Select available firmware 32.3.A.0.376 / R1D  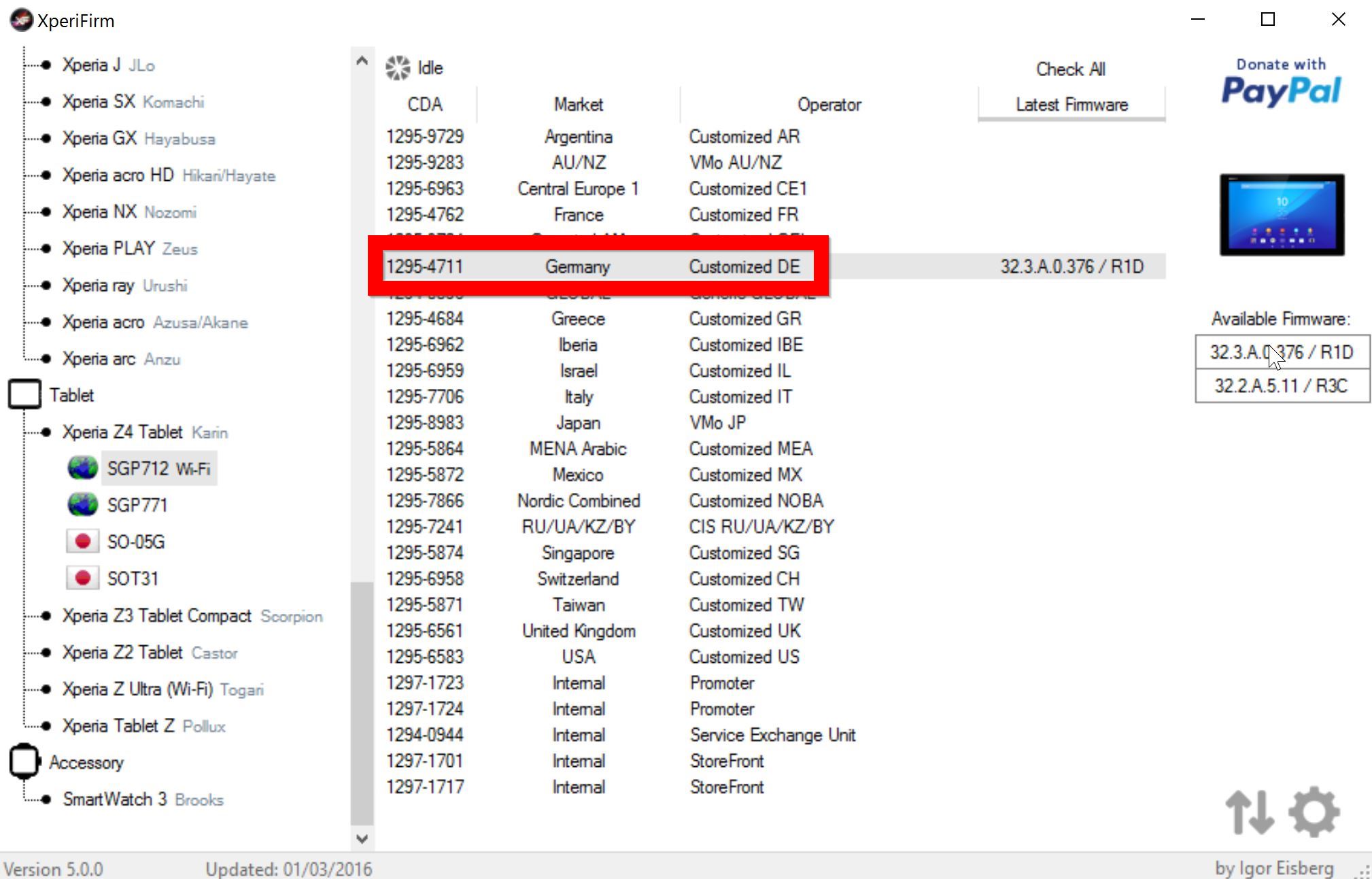1282,352
